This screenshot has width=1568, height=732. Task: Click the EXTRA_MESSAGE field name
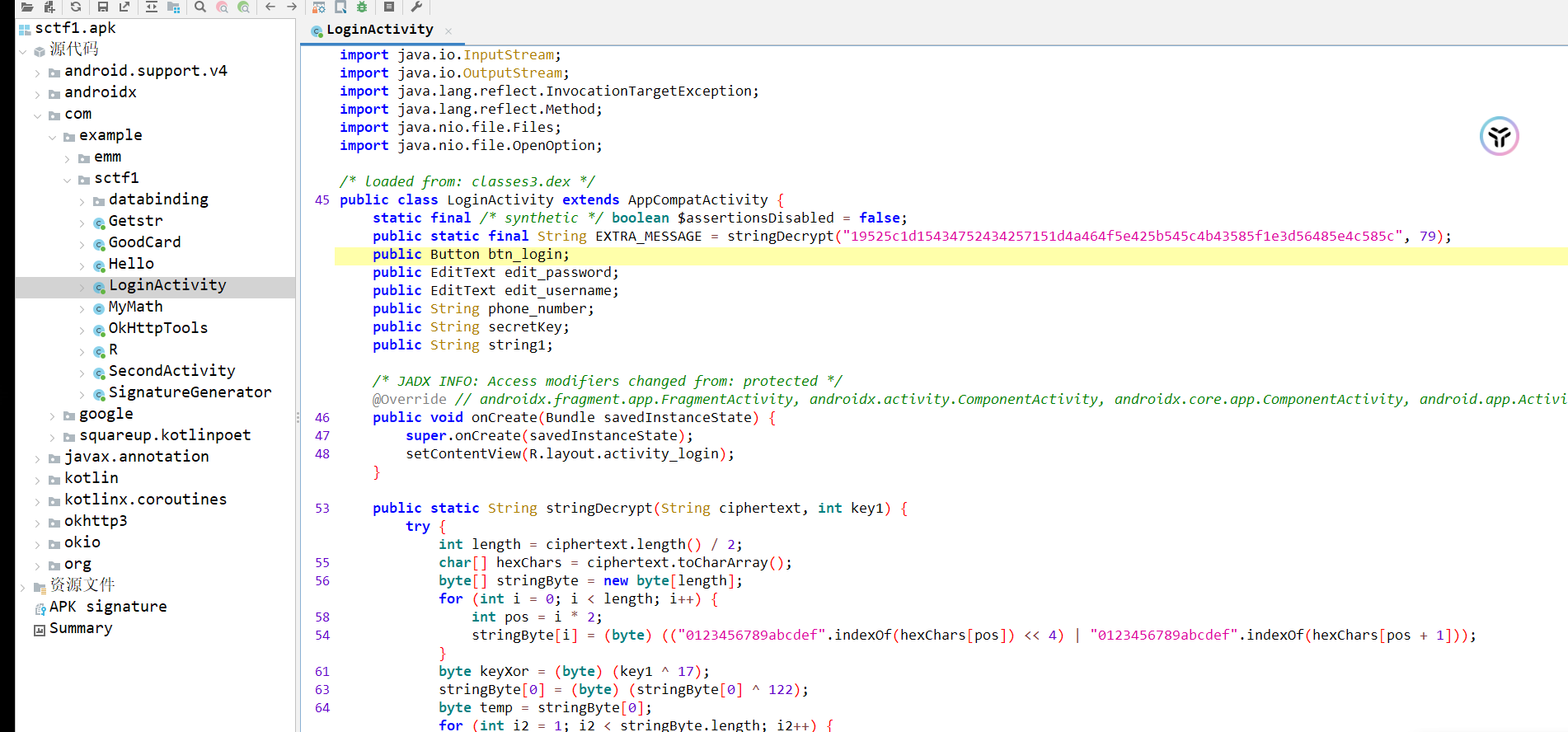[649, 236]
